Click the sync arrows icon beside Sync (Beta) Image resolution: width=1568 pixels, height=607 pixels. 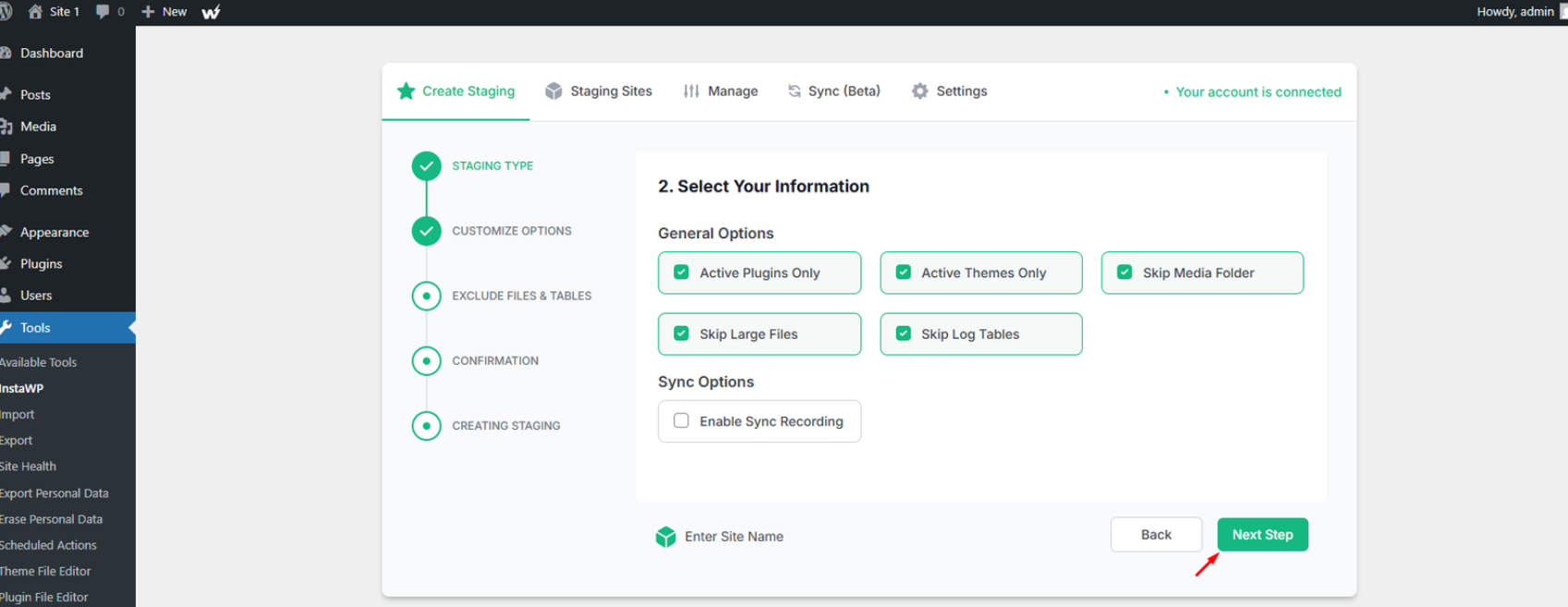pyautogui.click(x=794, y=91)
